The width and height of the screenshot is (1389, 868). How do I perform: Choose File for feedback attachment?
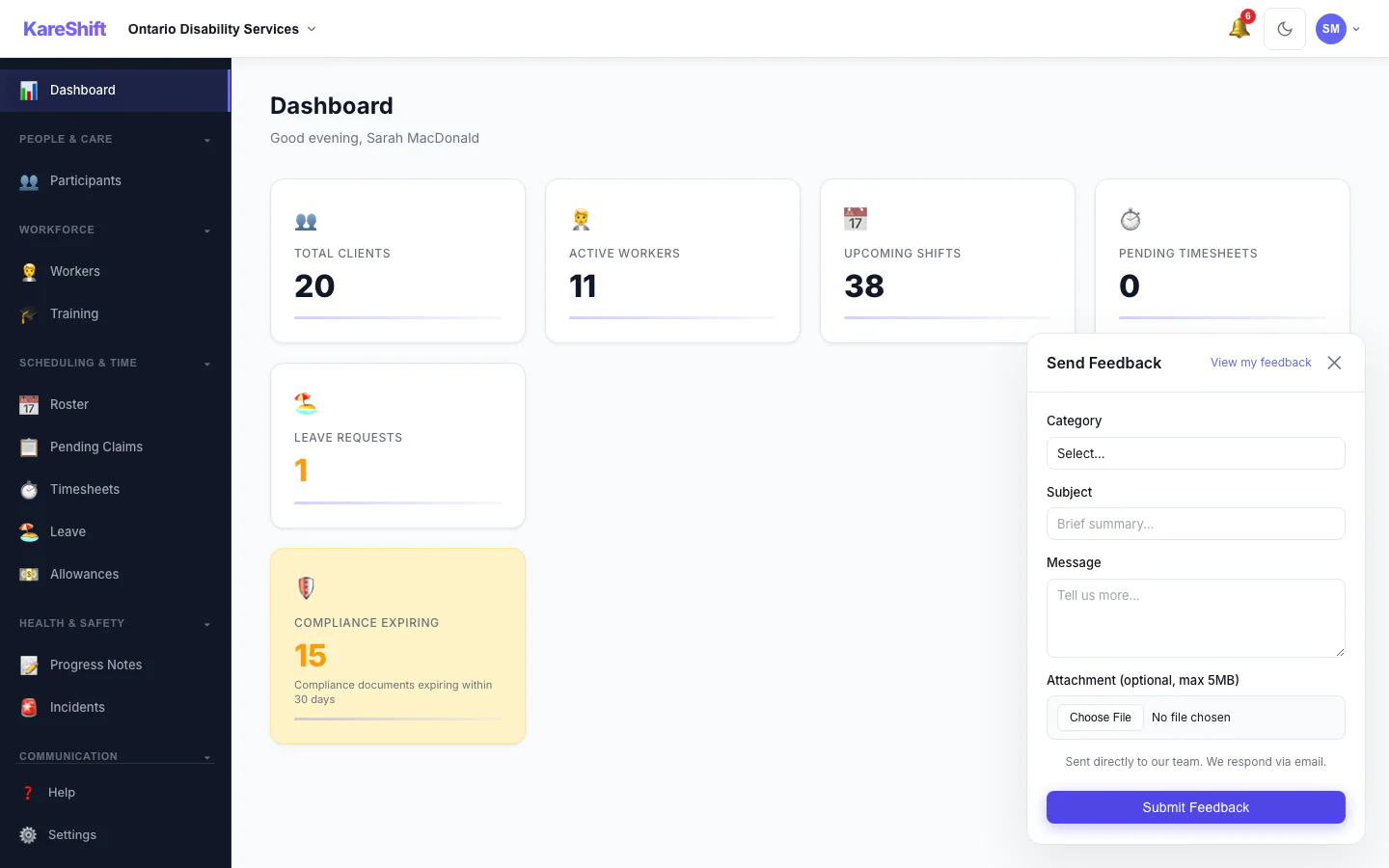[x=1101, y=718]
